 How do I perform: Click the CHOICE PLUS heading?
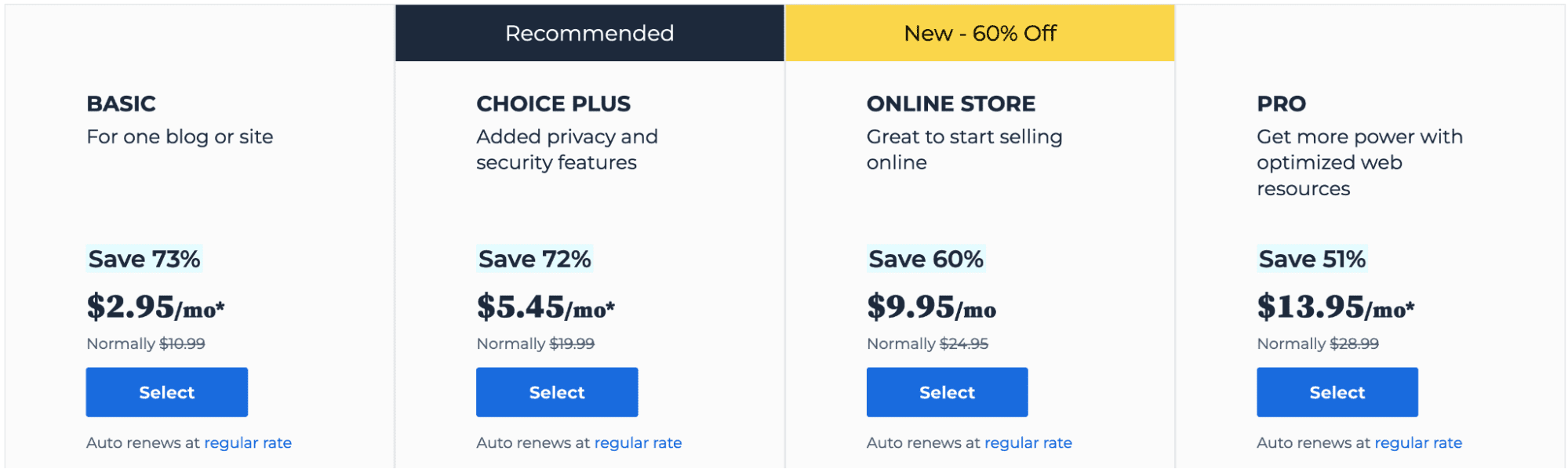(553, 104)
